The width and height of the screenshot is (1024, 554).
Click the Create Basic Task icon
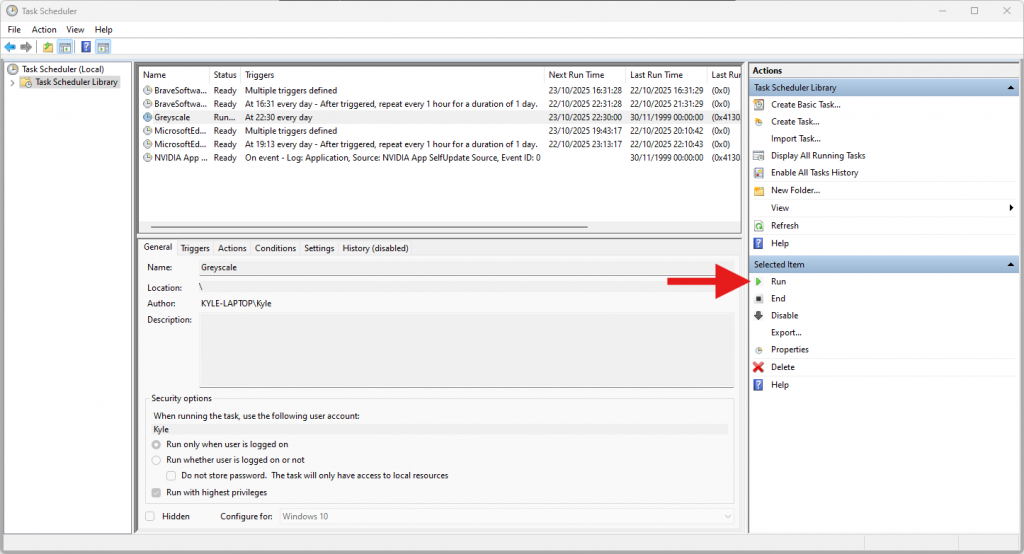(759, 105)
